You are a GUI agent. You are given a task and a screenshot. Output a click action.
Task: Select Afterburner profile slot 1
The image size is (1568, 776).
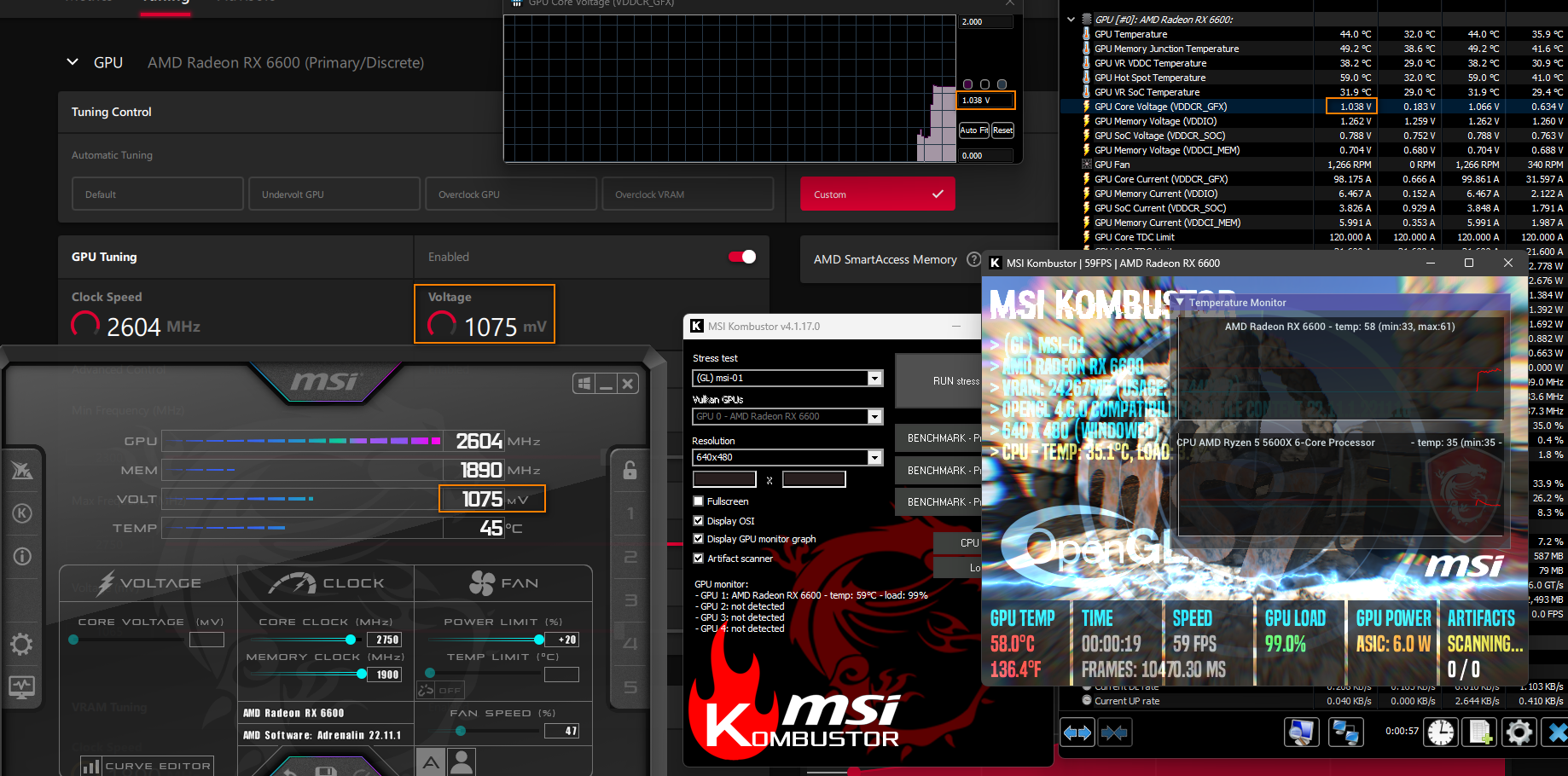pos(630,513)
